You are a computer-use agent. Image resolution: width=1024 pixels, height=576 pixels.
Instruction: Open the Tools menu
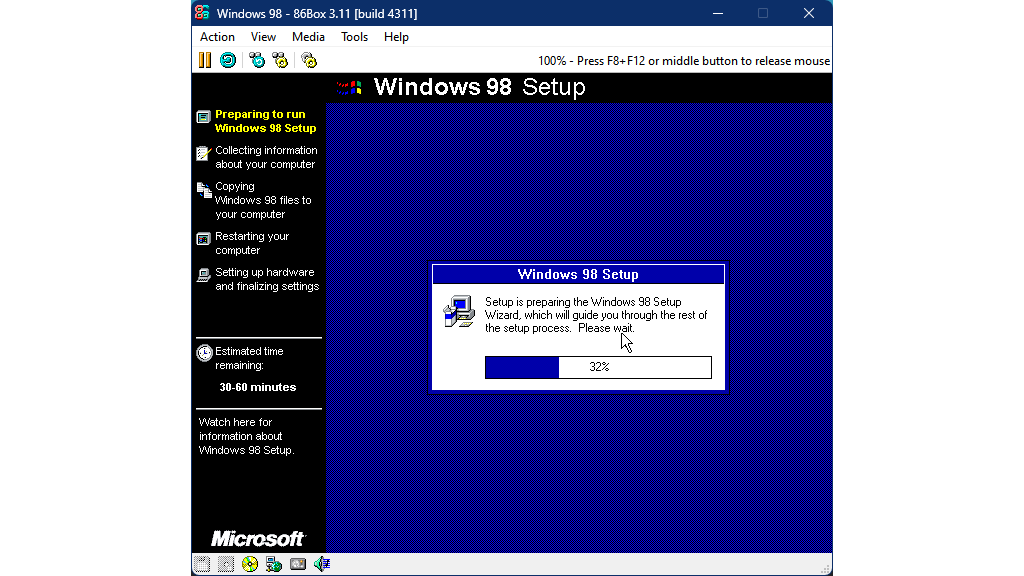pos(355,37)
